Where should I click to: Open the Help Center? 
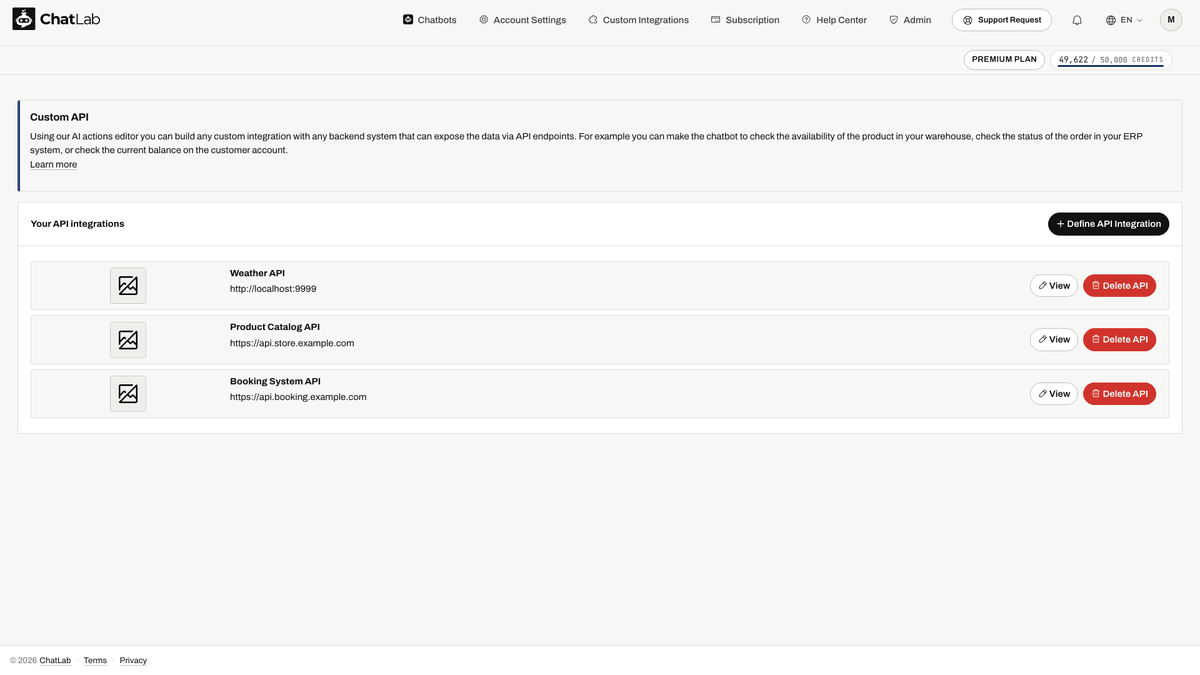click(x=834, y=20)
